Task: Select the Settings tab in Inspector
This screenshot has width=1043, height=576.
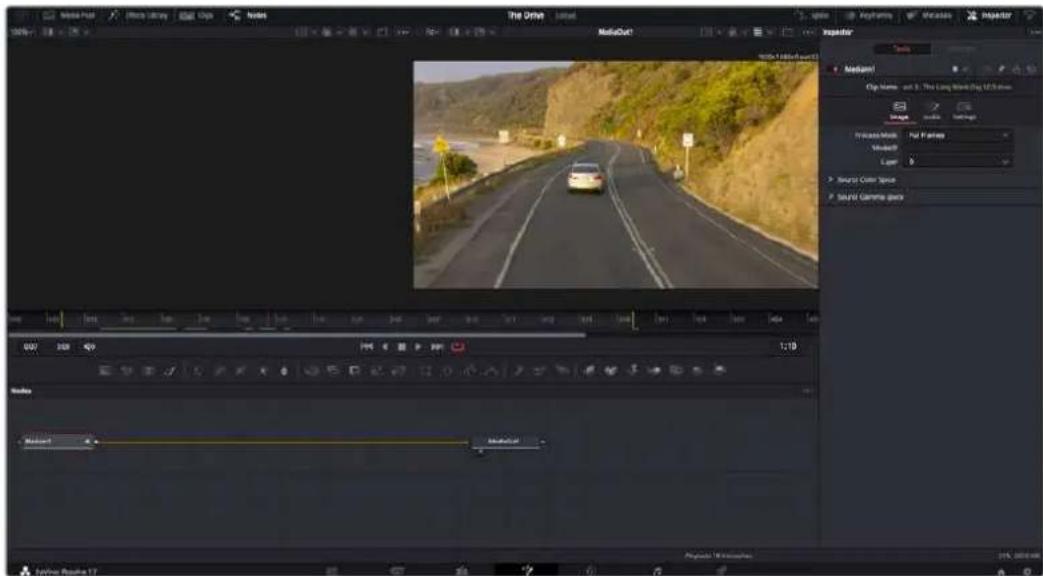Action: click(x=964, y=111)
